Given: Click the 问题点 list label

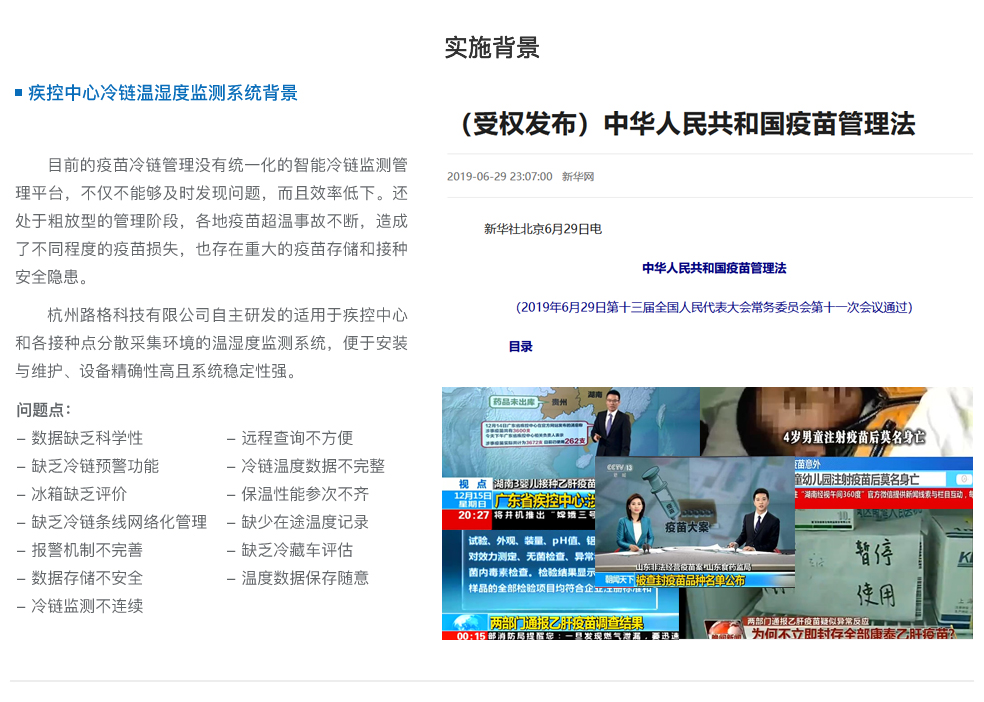Looking at the screenshot, I should click(x=44, y=410).
